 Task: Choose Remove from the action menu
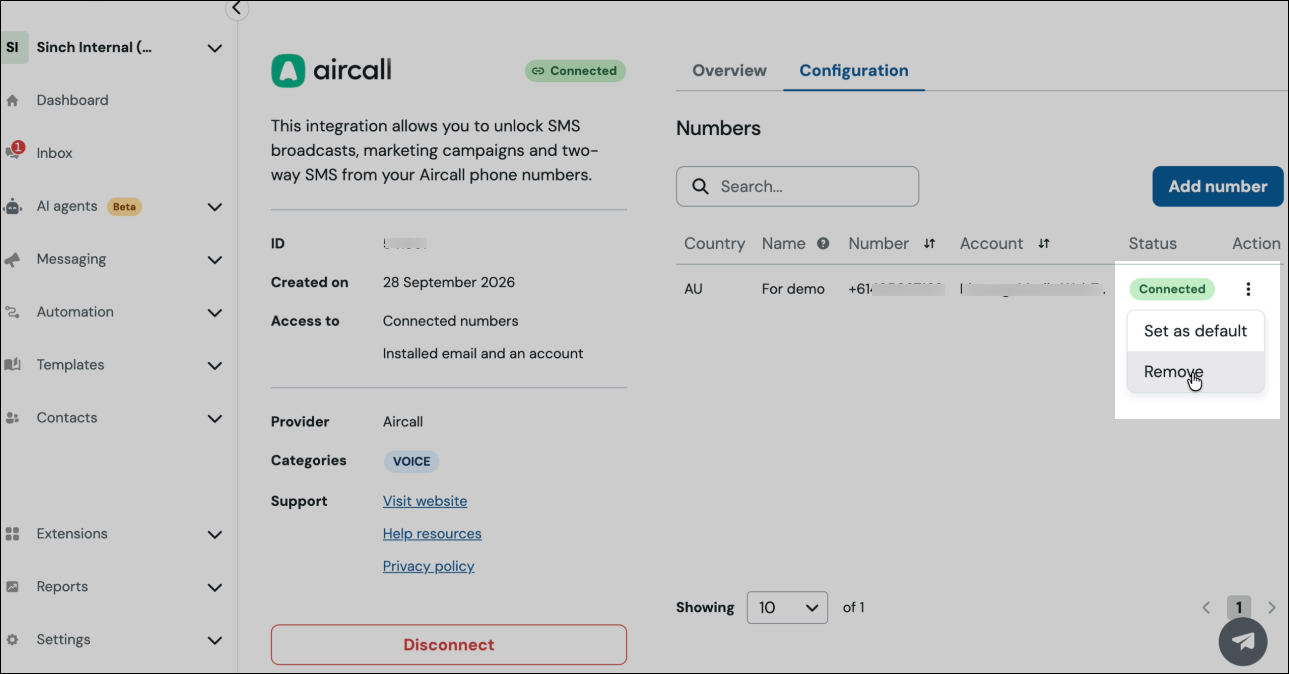[x=1195, y=372]
